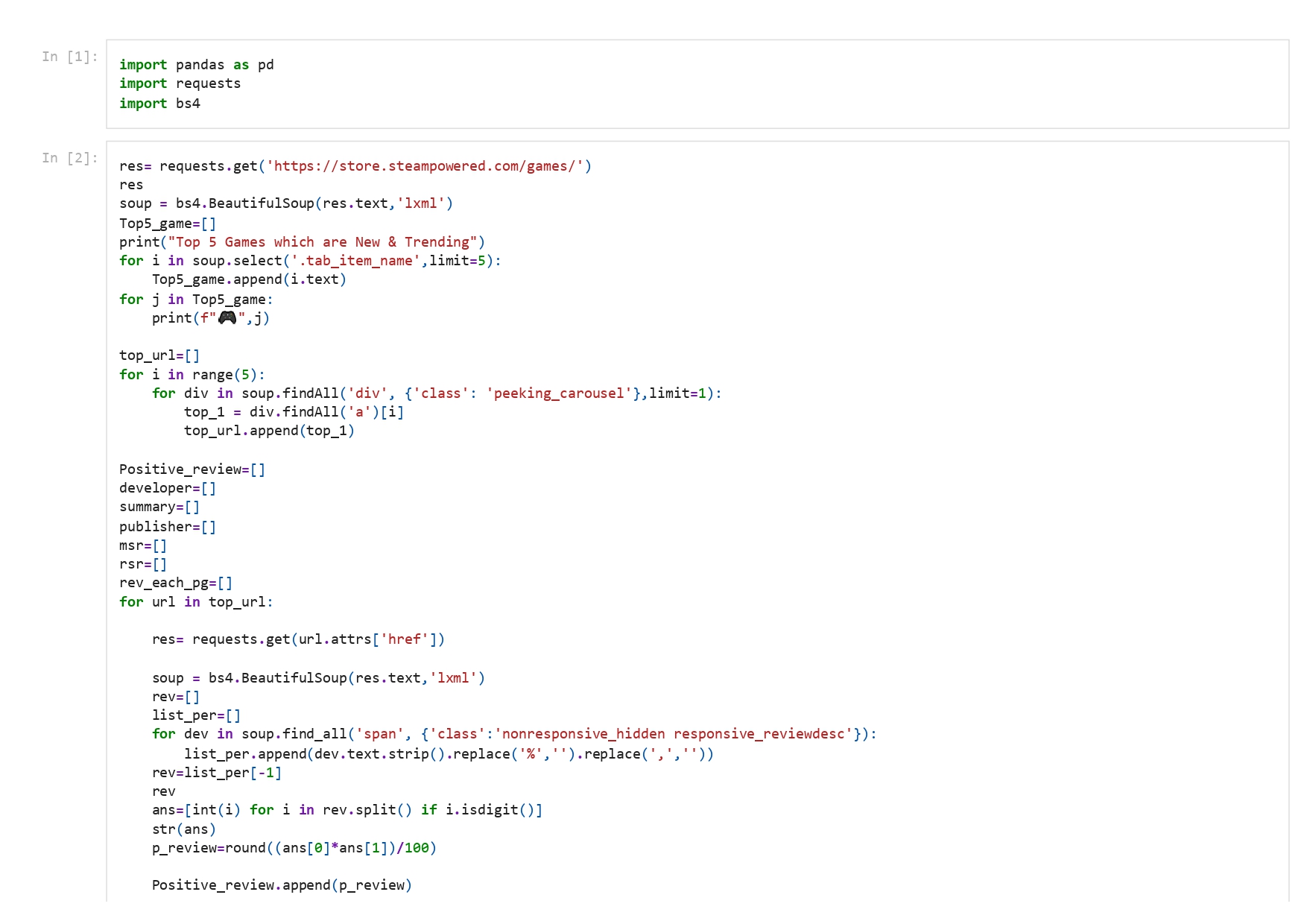Click the first code cell input area
Image resolution: width=1307 pixels, height=924 pixels.
[x=697, y=84]
